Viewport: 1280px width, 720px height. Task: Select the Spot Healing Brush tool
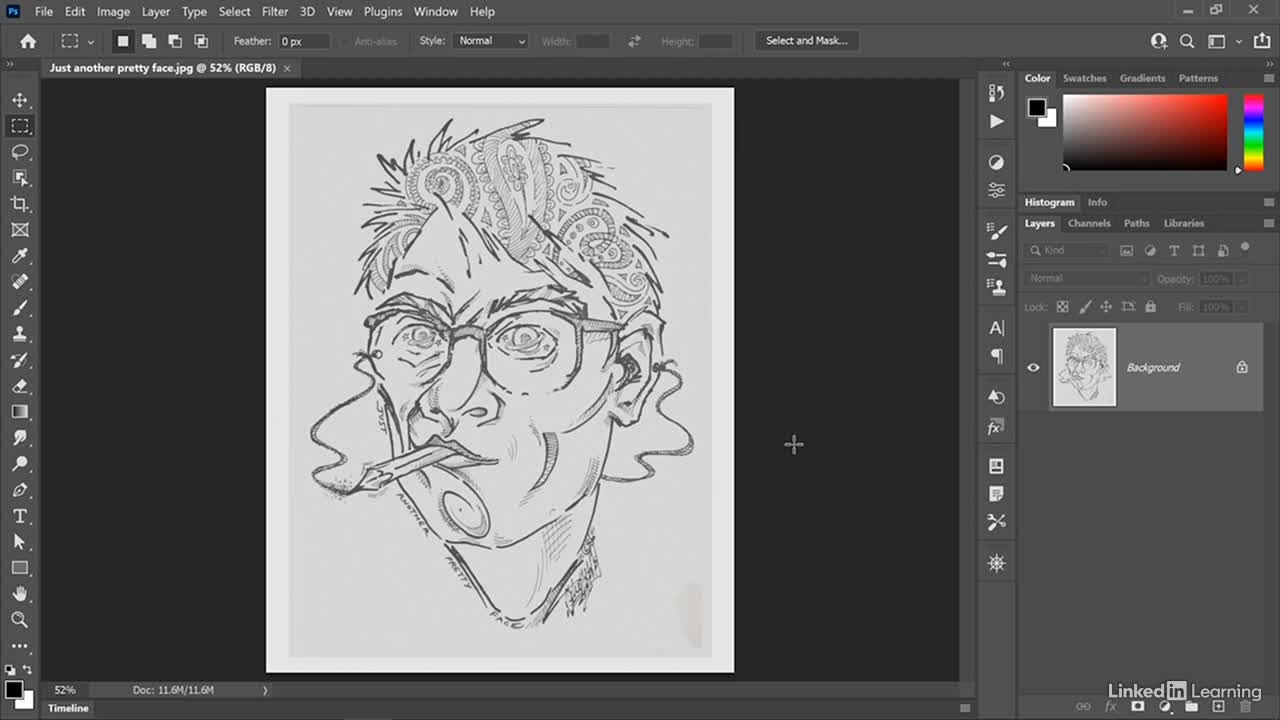tap(20, 282)
